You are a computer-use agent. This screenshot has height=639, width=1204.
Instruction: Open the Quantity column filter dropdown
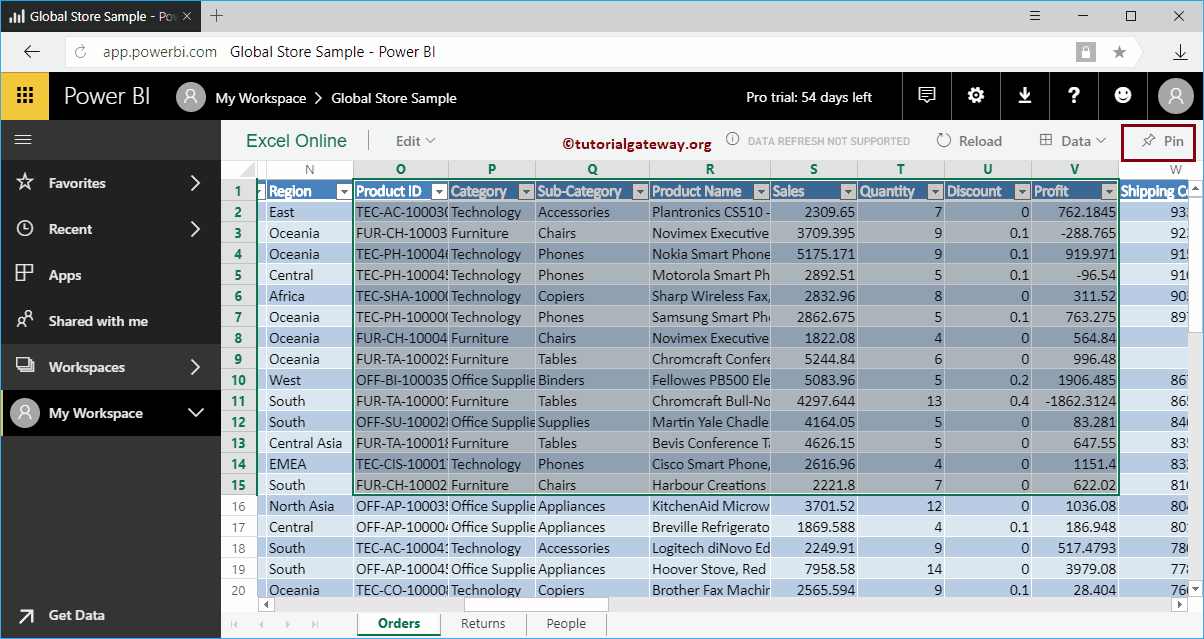pyautogui.click(x=934, y=191)
